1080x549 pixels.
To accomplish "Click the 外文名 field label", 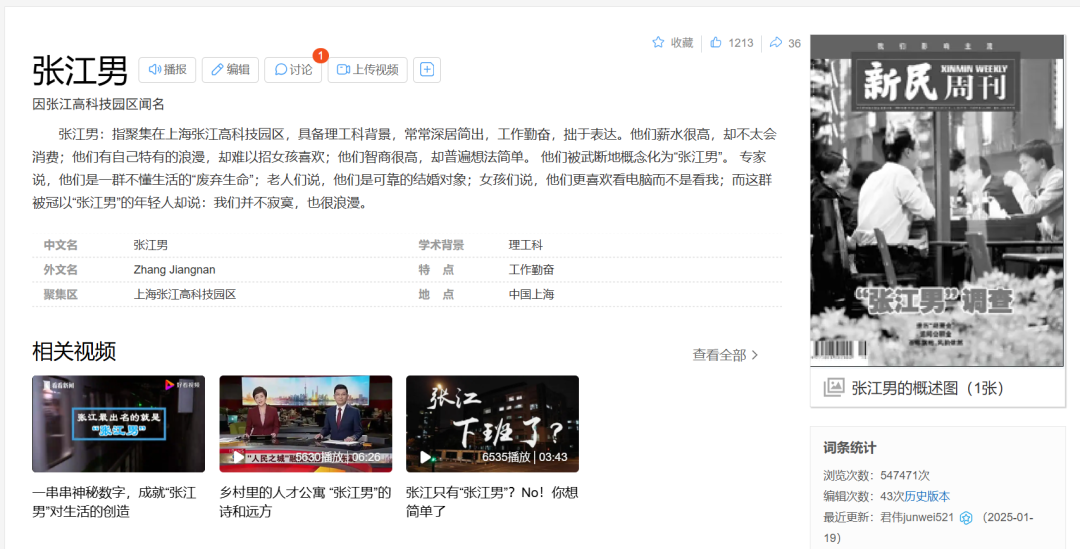I will pyautogui.click(x=61, y=269).
